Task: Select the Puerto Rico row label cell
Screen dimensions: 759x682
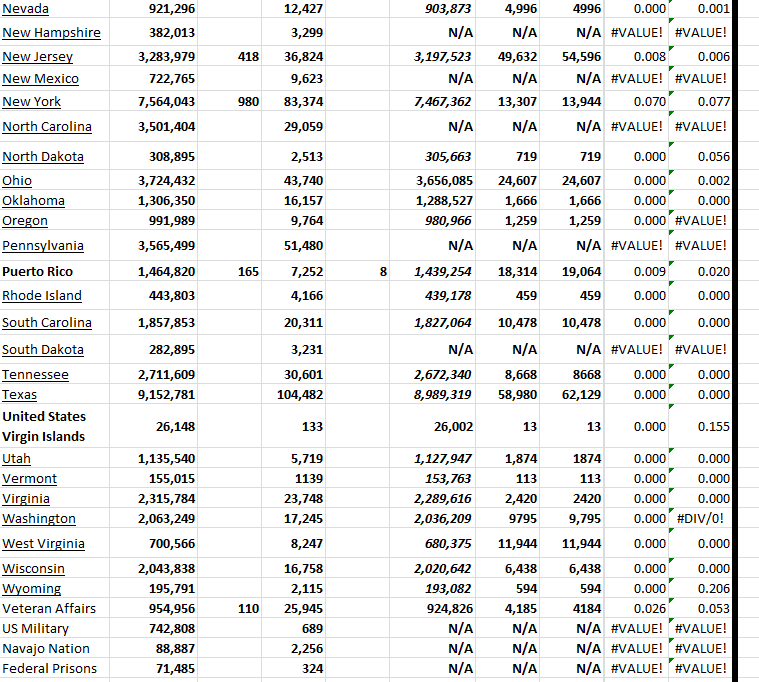Action: pyautogui.click(x=38, y=271)
